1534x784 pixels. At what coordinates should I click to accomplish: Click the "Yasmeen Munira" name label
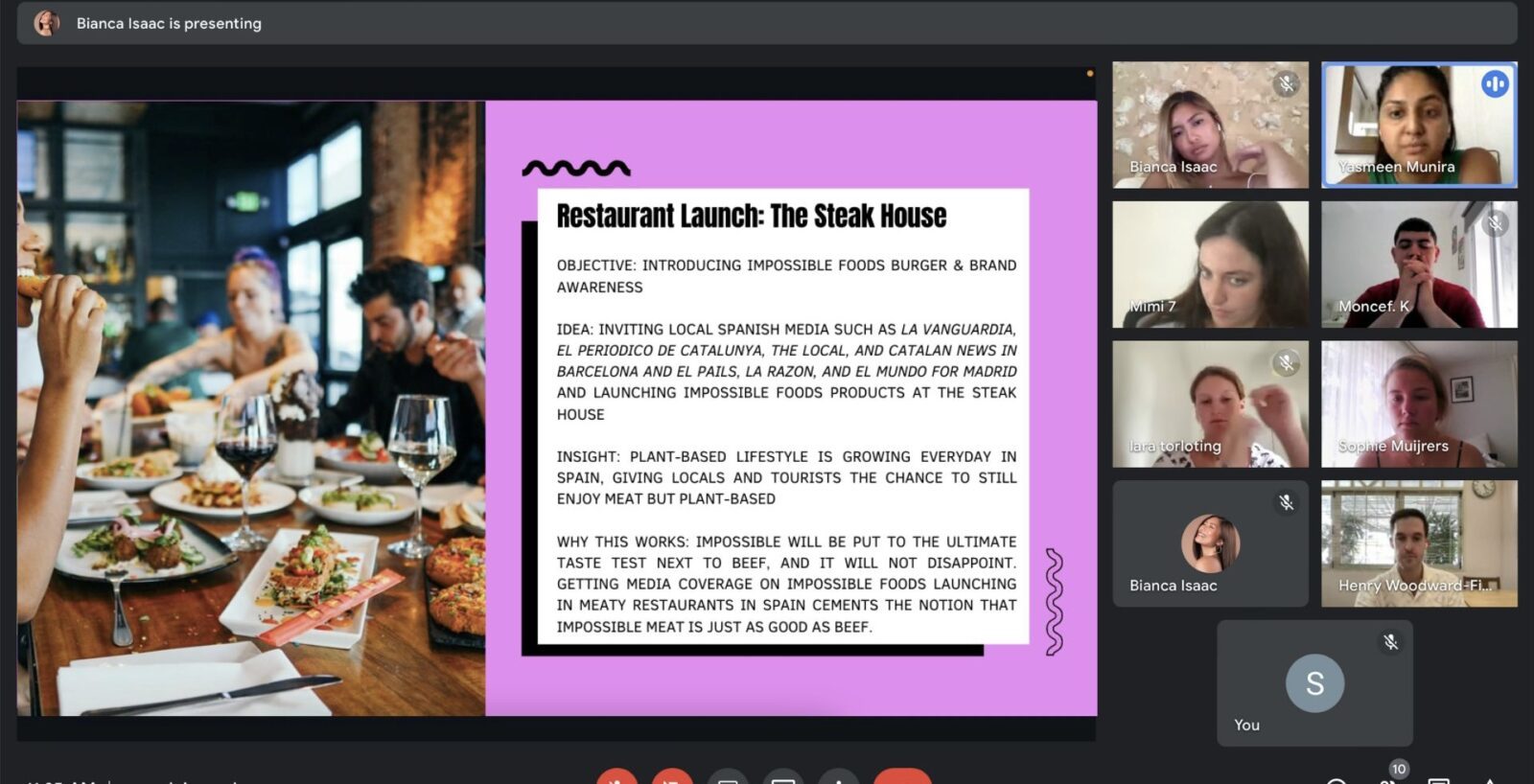(1397, 167)
